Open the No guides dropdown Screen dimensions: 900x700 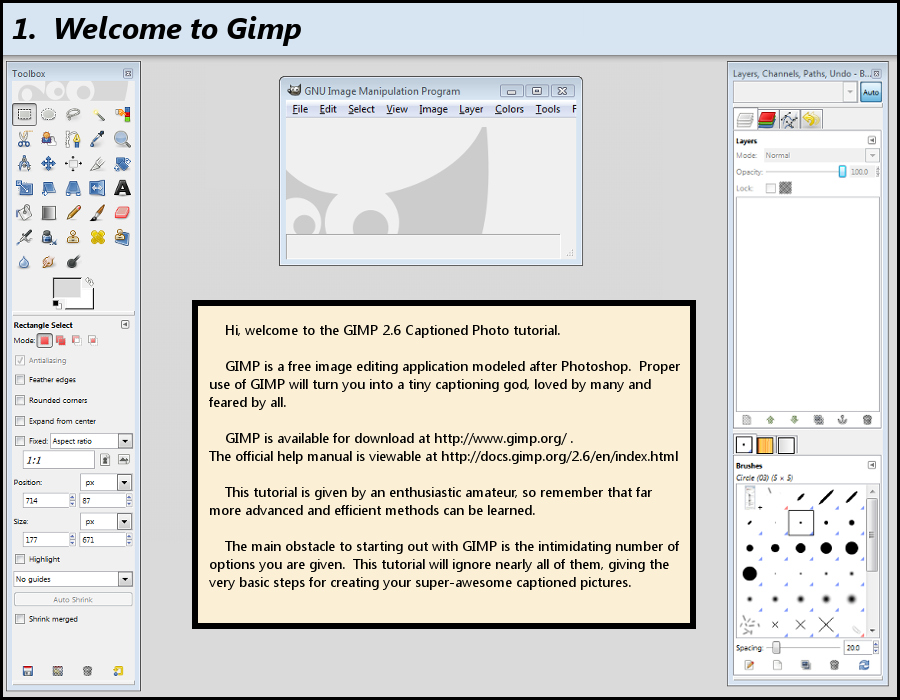[73, 579]
